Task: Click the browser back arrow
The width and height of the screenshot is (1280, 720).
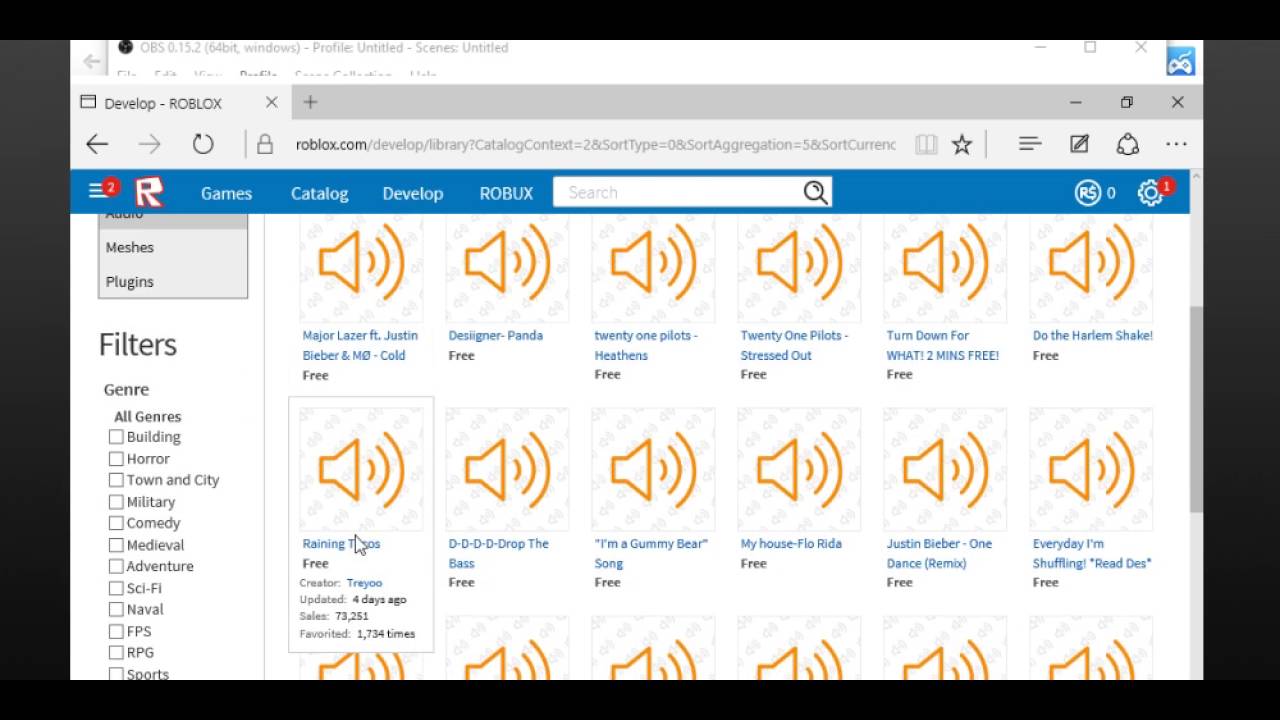Action: 97,144
